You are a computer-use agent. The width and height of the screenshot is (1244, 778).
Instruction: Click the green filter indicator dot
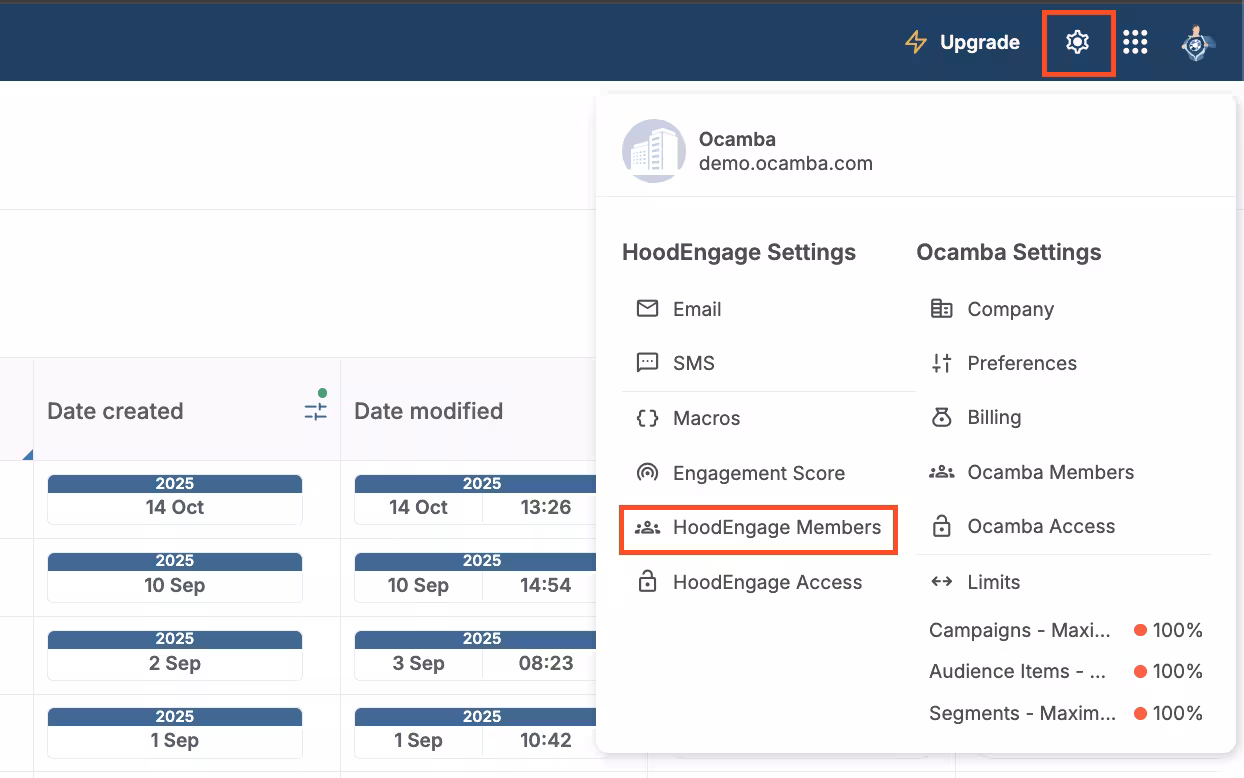(323, 394)
